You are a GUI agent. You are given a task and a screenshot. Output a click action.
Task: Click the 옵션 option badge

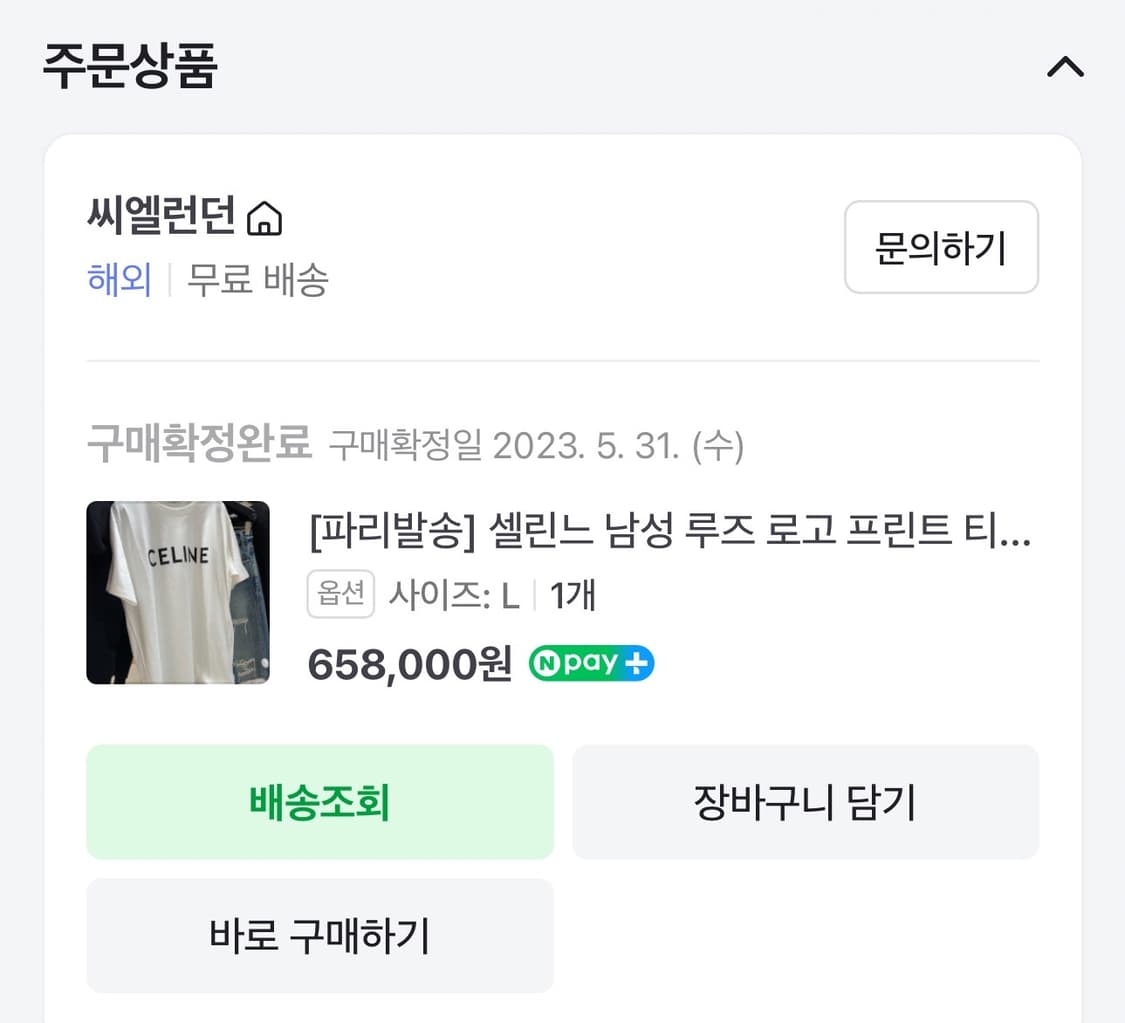tap(340, 593)
